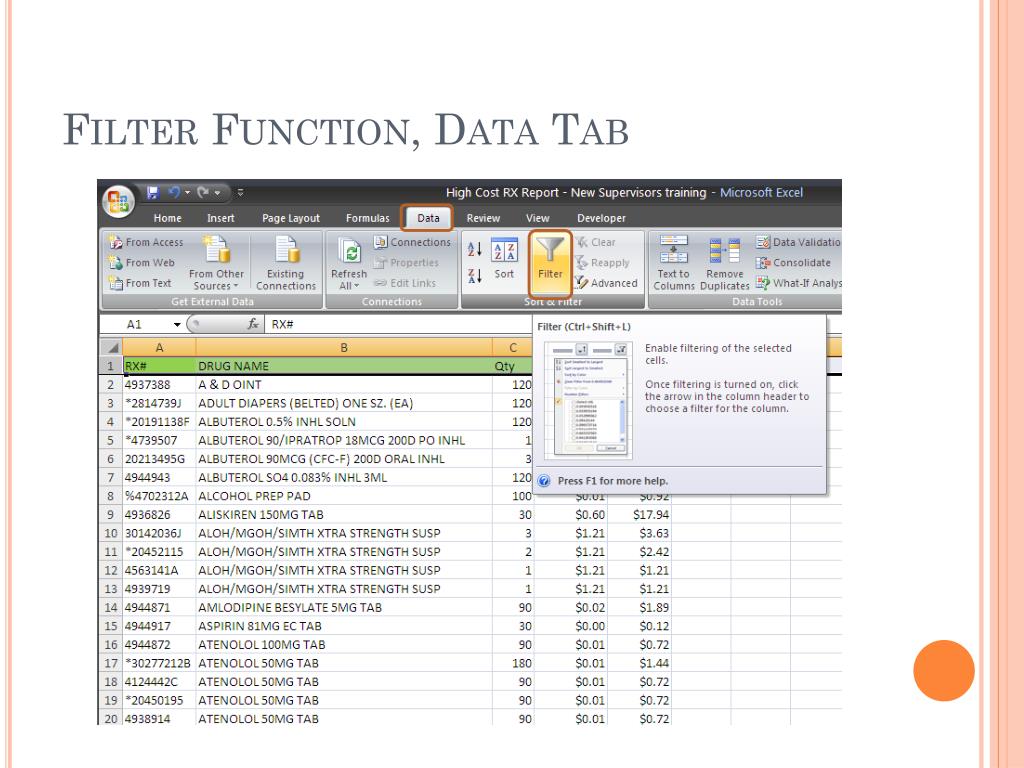This screenshot has width=1024, height=768.
Task: Undo the last action
Action: coord(174,192)
